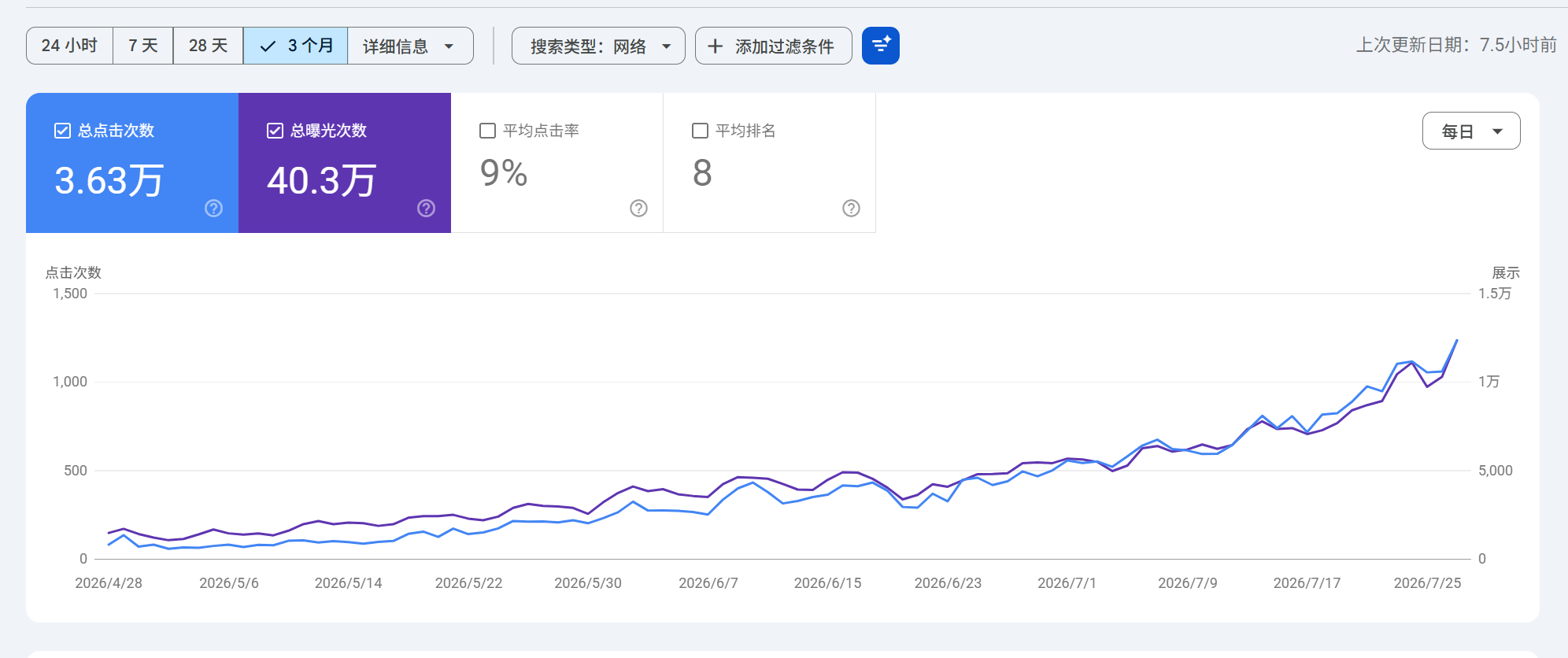Open help icon on 总曝光次数 card
1568x658 pixels.
pos(426,208)
